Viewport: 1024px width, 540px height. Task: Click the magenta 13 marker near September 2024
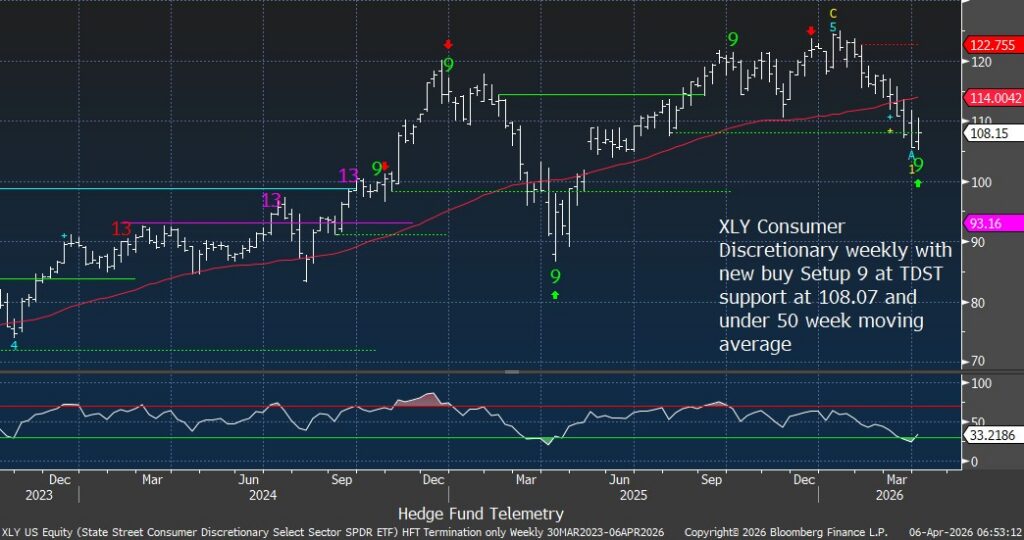click(348, 176)
